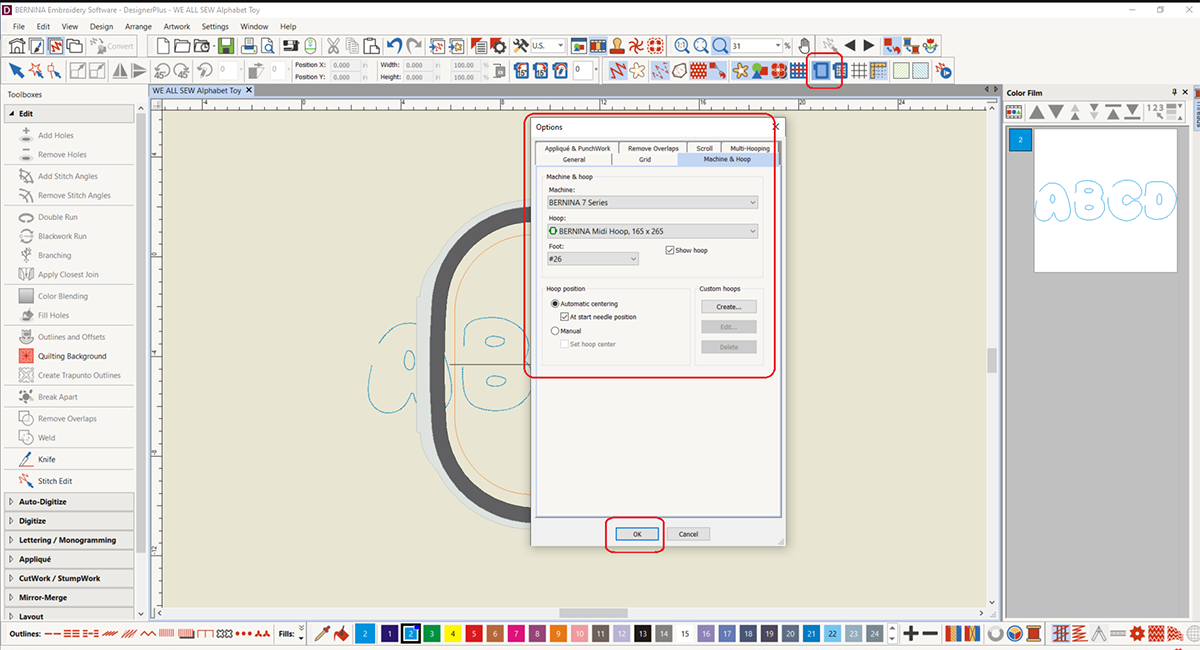Open the Machine dropdown BERNINA 7 Series
The width and height of the screenshot is (1200, 650).
click(x=652, y=203)
